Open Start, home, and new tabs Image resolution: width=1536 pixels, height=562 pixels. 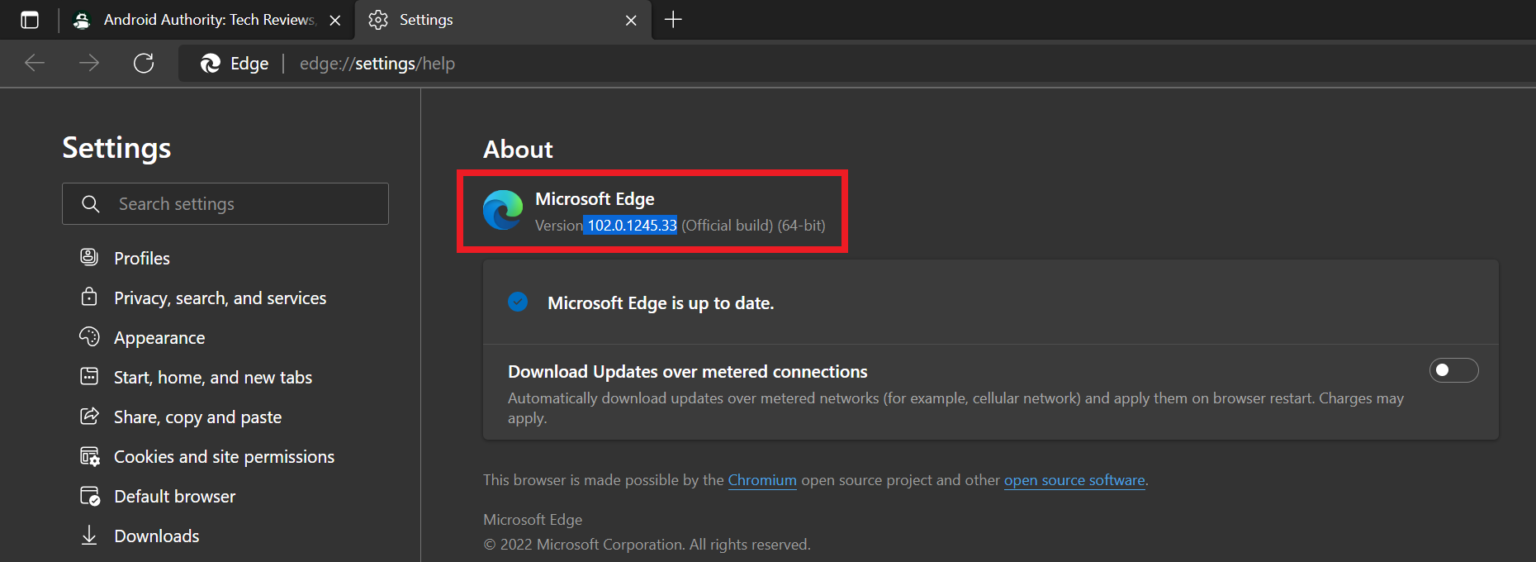tap(213, 377)
